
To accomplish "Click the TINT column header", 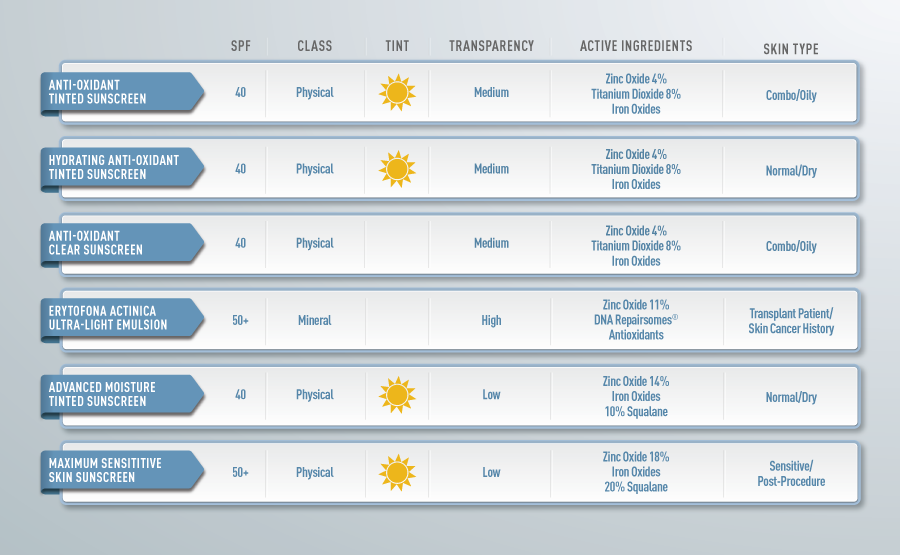I will click(x=397, y=46).
